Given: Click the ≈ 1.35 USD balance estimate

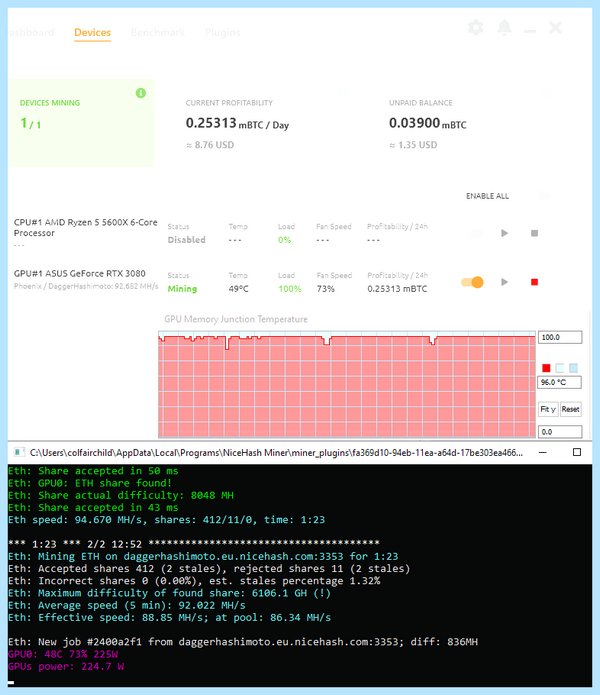Looking at the screenshot, I should (413, 145).
